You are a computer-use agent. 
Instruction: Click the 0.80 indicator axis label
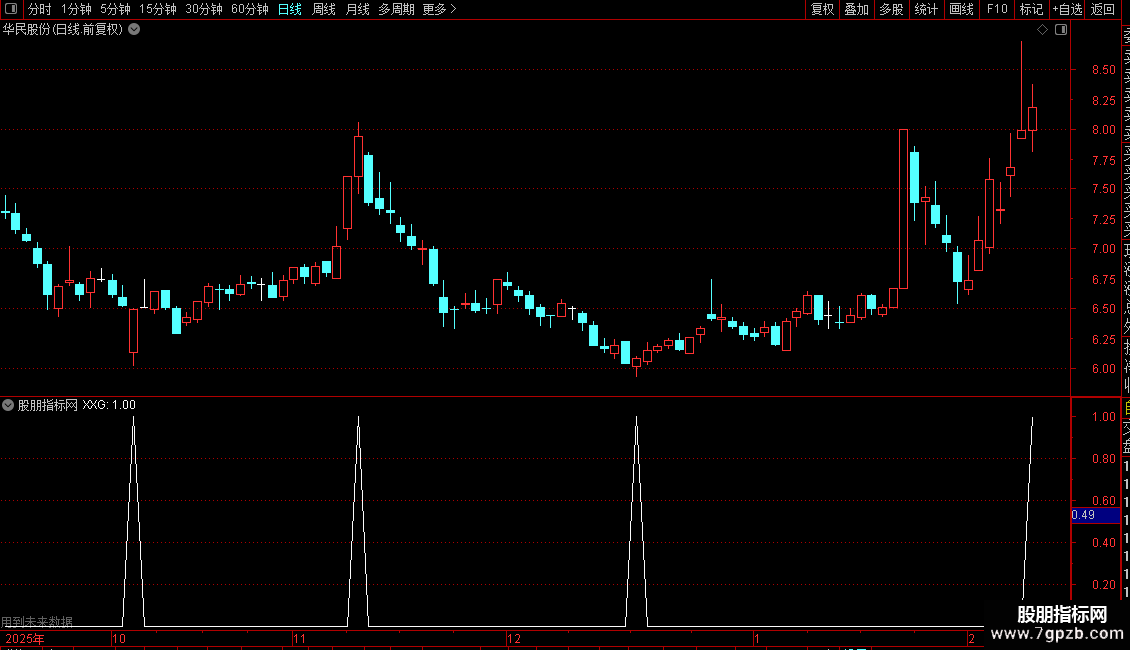click(1103, 458)
